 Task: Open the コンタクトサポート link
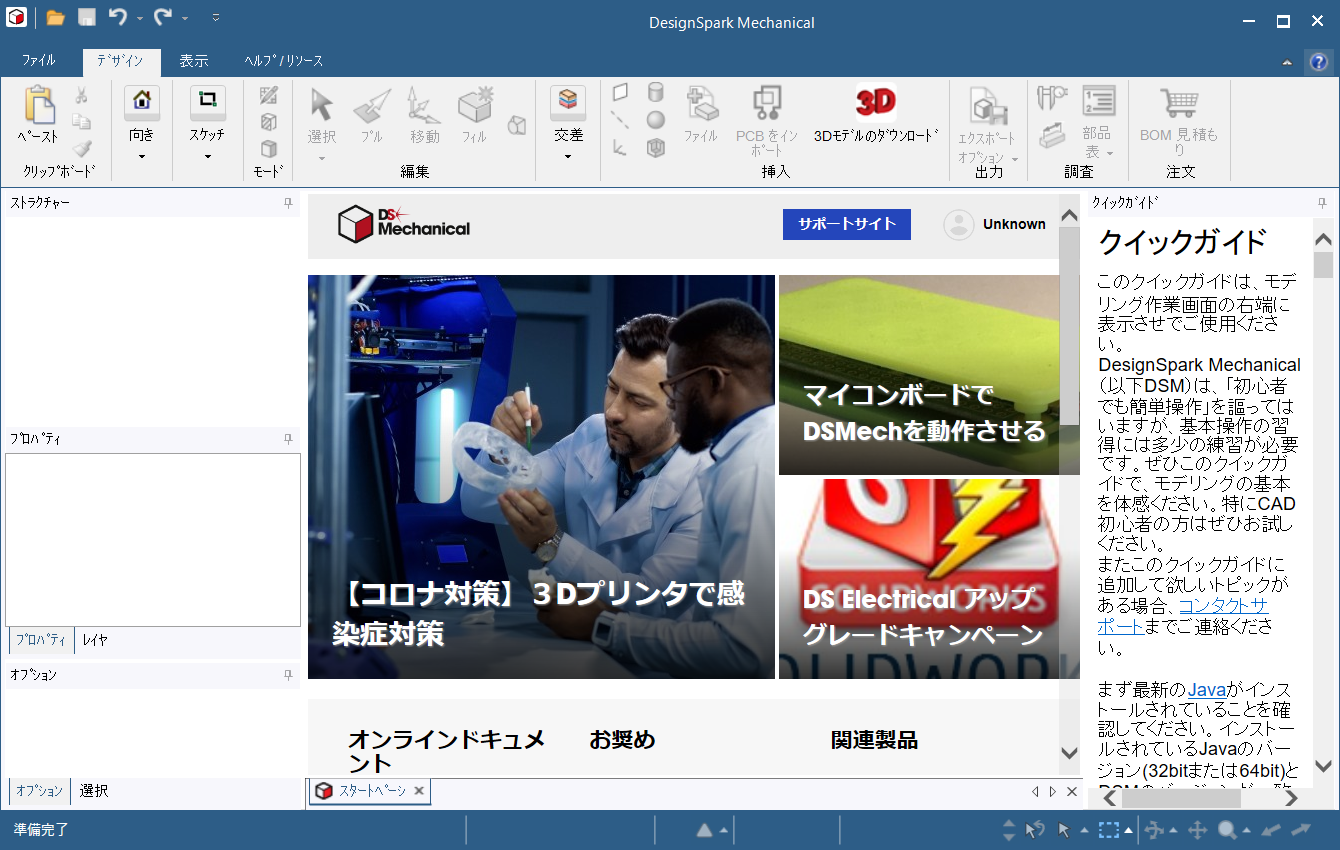(x=1182, y=616)
